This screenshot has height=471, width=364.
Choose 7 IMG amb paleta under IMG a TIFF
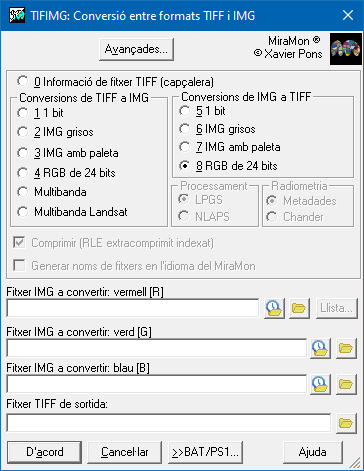pos(230,147)
